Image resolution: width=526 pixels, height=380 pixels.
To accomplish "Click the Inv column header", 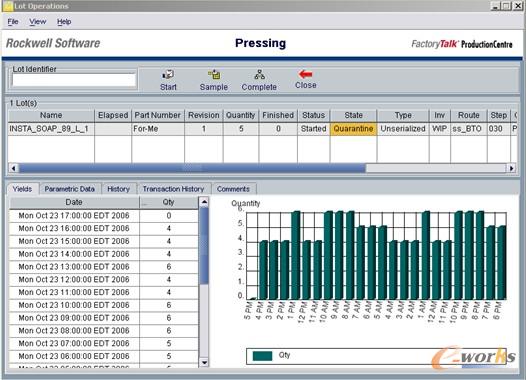I will (440, 115).
